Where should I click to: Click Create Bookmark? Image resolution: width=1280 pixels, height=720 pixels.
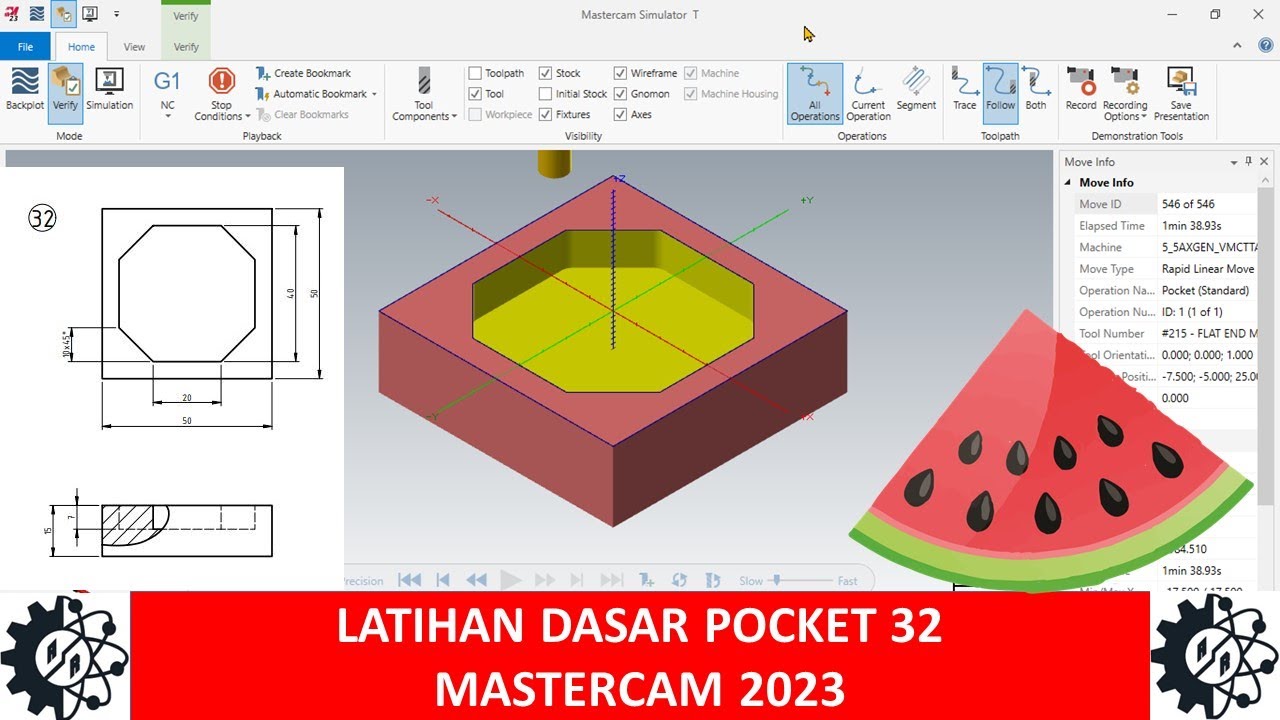(x=304, y=73)
